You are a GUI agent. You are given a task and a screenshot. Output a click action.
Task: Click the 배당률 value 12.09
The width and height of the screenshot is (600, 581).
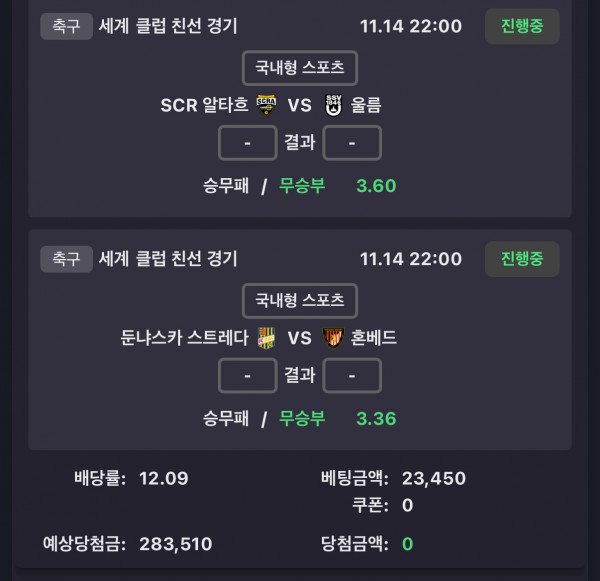coord(163,478)
